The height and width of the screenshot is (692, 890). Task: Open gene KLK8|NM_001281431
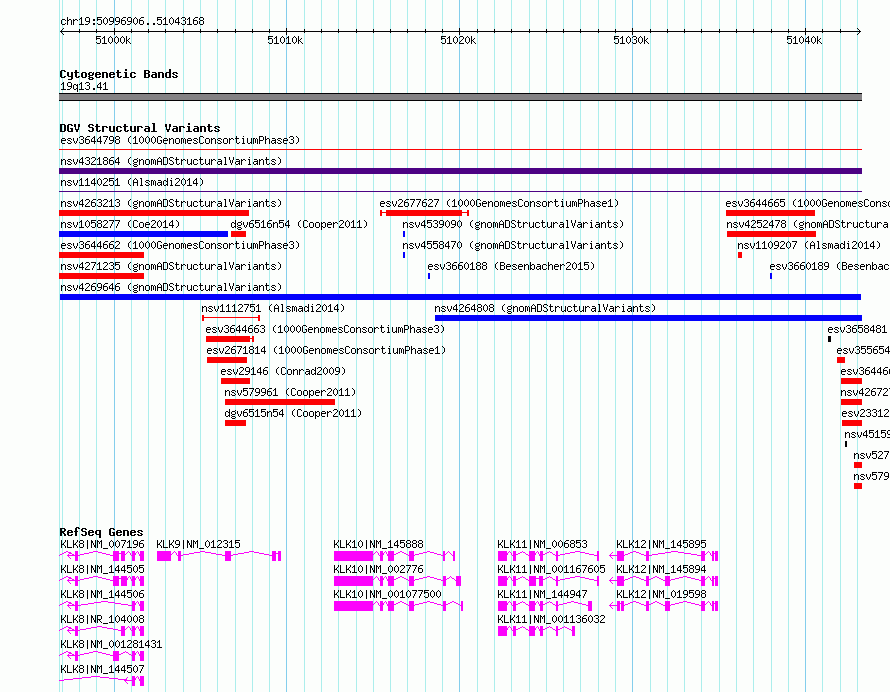pos(111,644)
